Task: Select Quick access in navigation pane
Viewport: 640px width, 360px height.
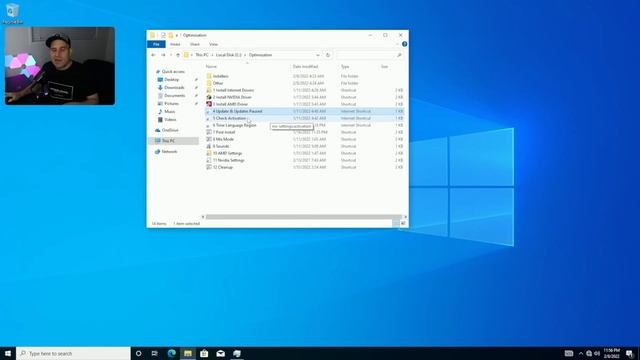Action: point(173,72)
